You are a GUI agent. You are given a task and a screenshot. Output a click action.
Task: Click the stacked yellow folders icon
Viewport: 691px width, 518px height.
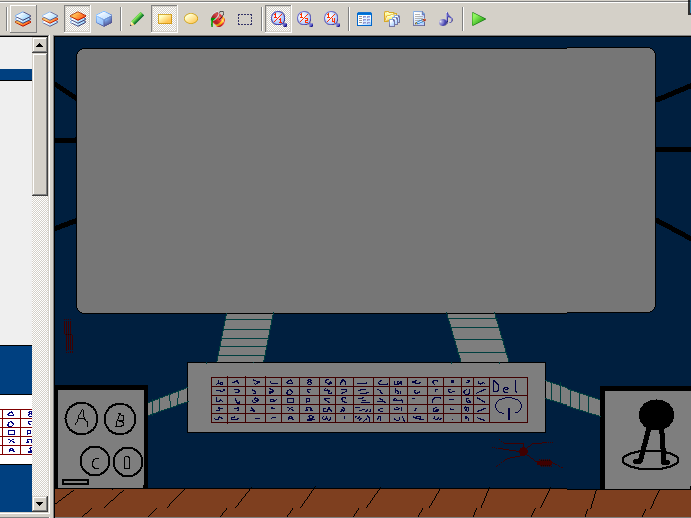point(392,19)
